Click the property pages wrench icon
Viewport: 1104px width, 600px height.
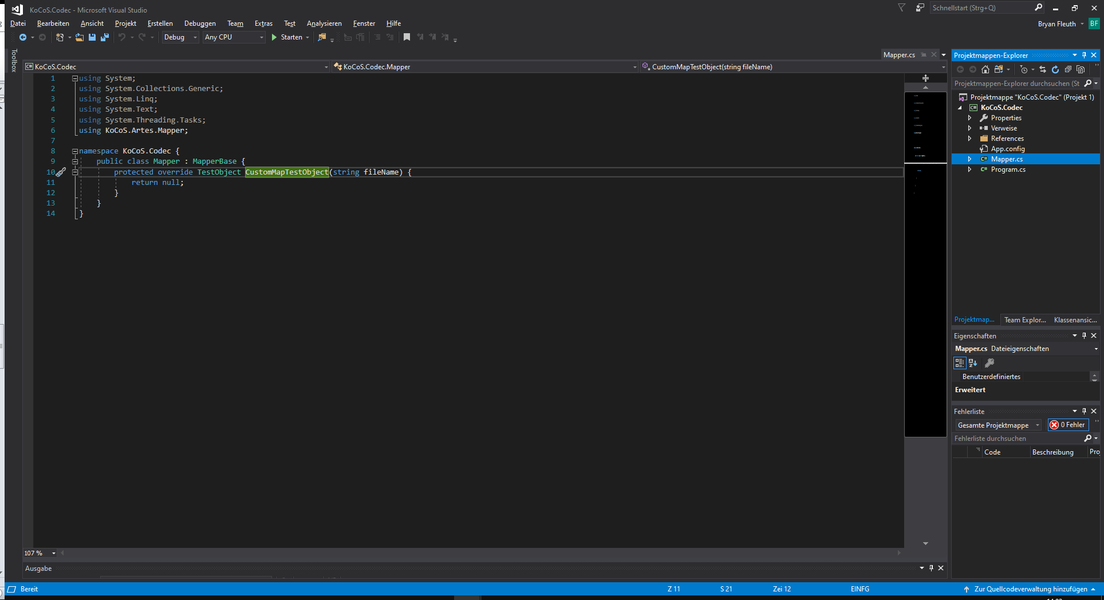pos(989,363)
